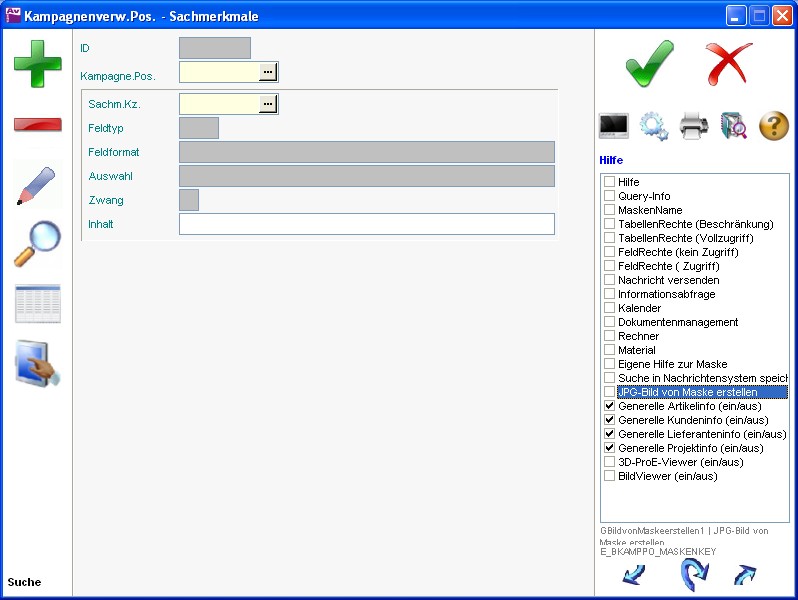Image resolution: width=798 pixels, height=600 pixels.
Task: Click the red X cancel icon
Action: (728, 64)
